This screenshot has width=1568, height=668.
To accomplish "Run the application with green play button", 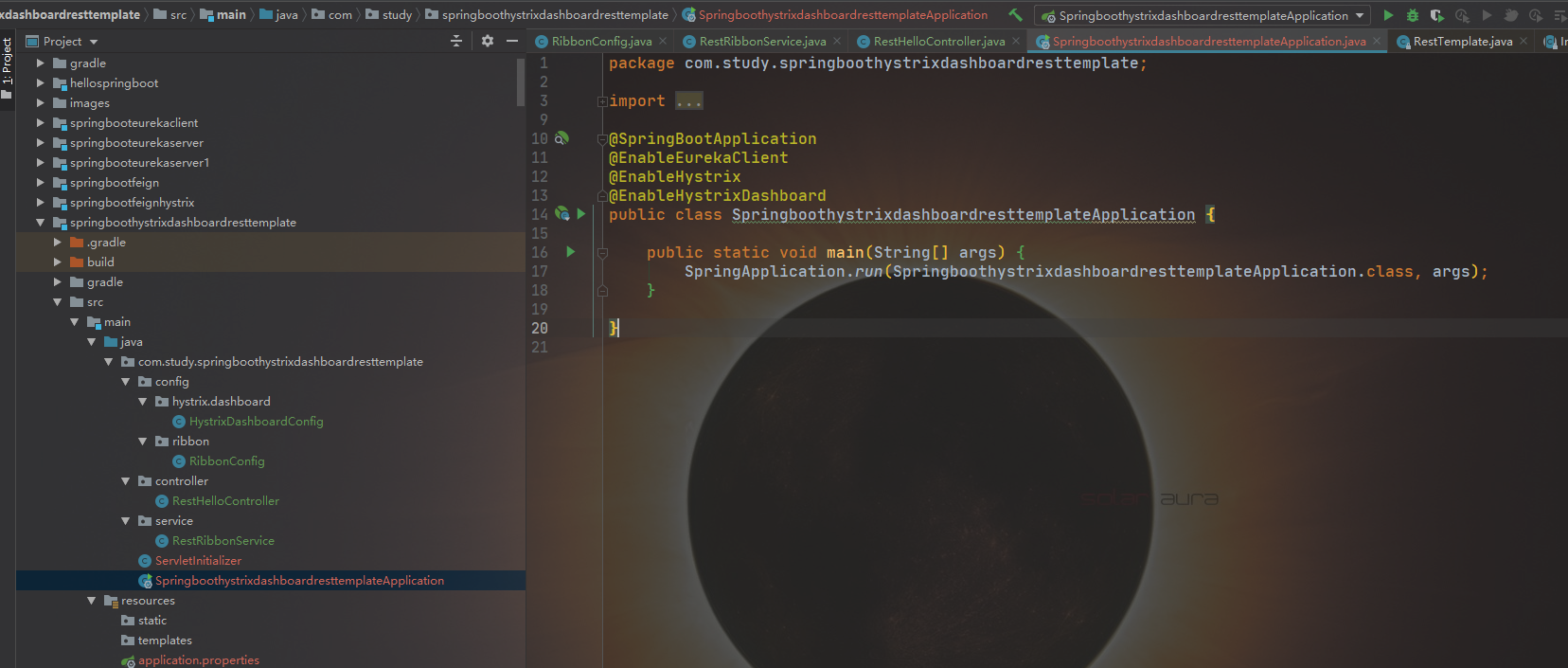I will 1388,15.
